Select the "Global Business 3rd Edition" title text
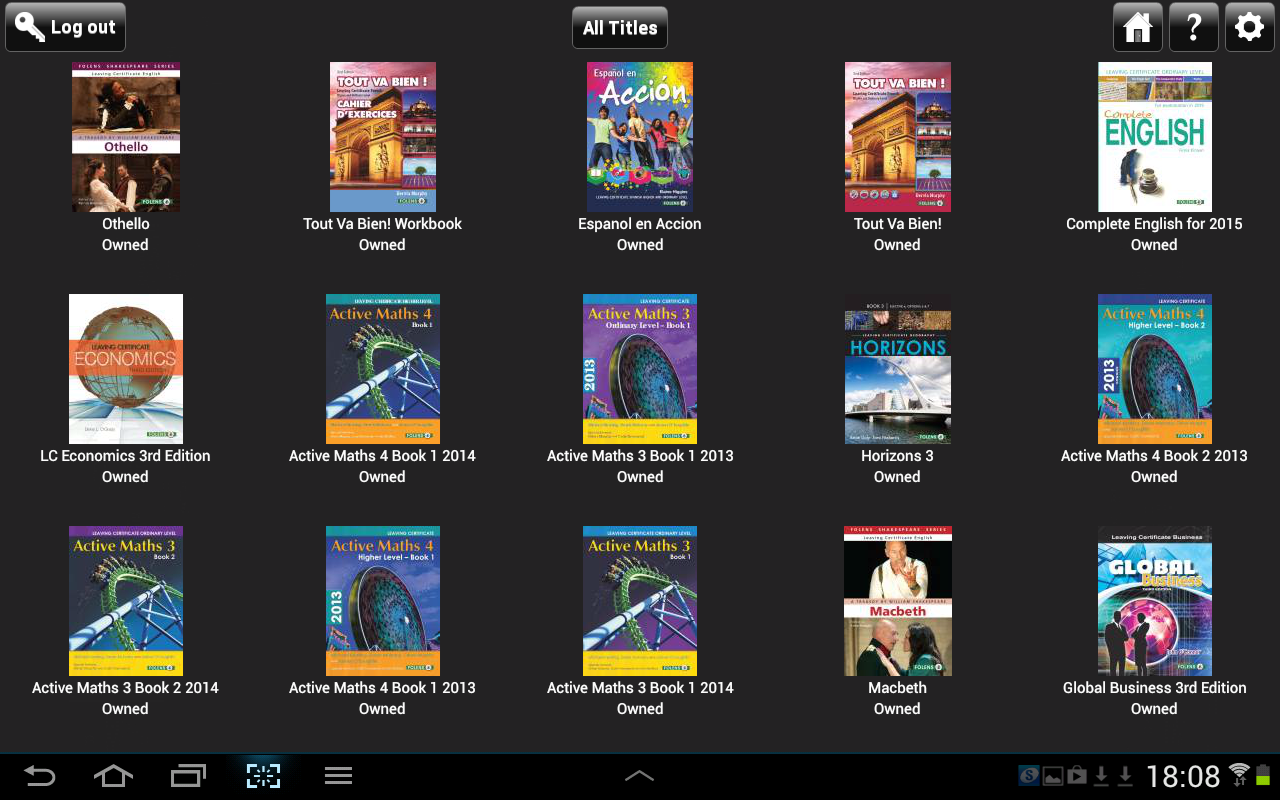1280x800 pixels. tap(1155, 688)
